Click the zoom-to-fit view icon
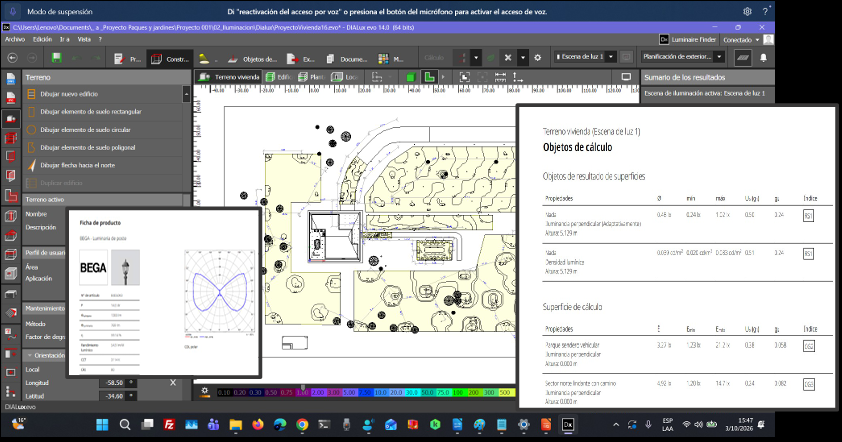Screen dimensions: 842x442 coord(464,77)
